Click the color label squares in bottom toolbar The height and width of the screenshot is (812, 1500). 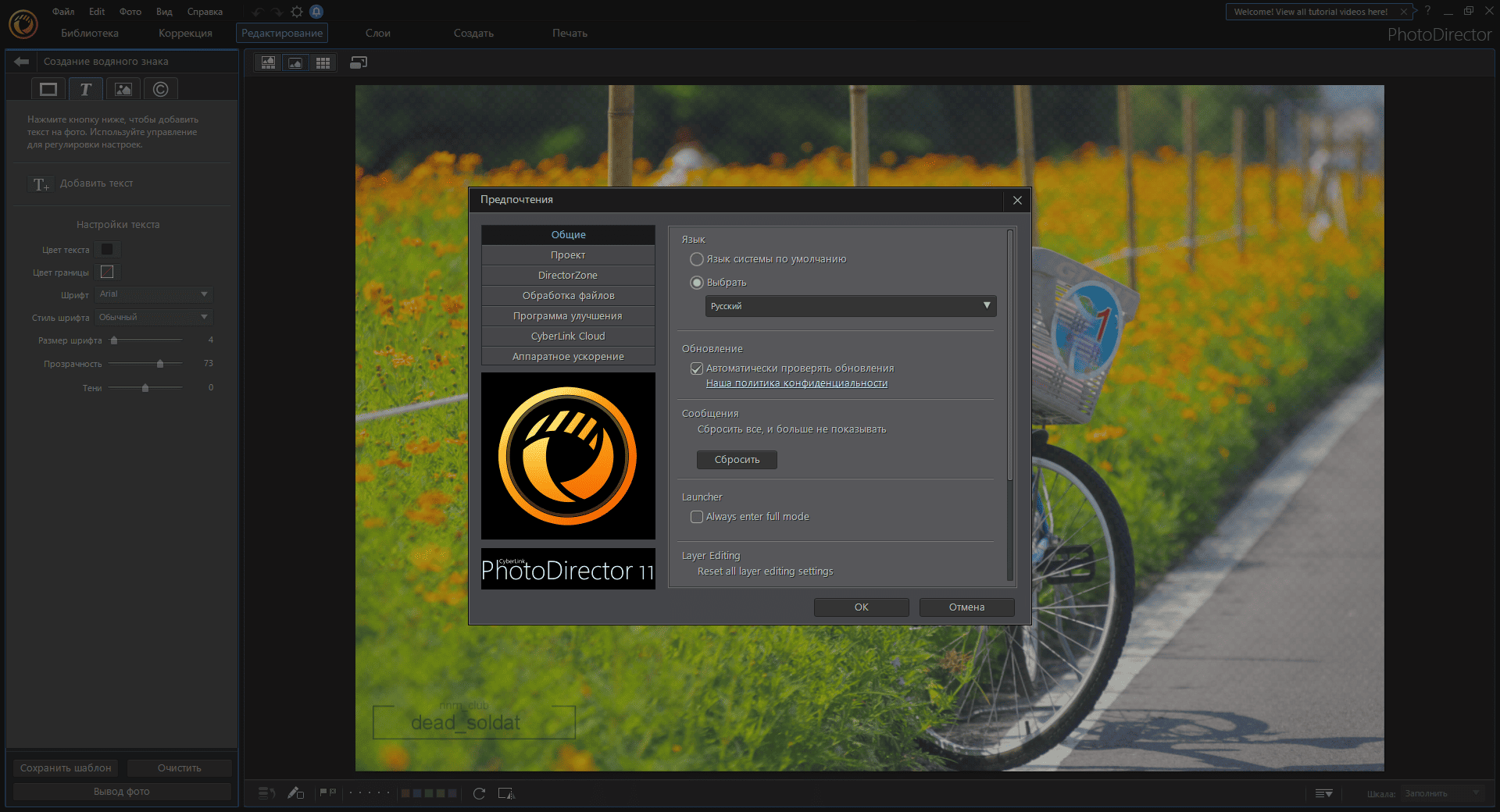429,793
